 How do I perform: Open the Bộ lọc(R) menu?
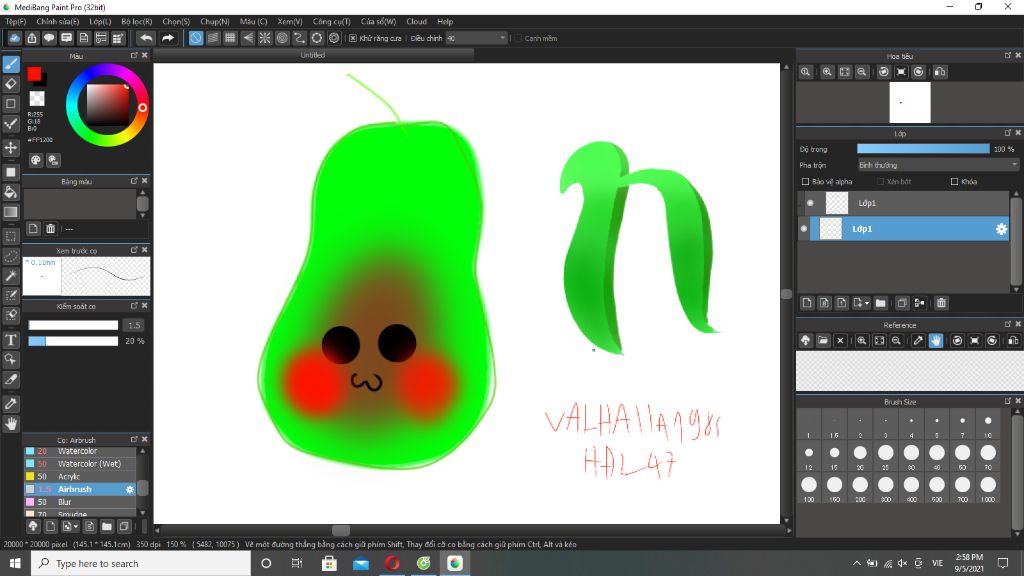pos(136,22)
